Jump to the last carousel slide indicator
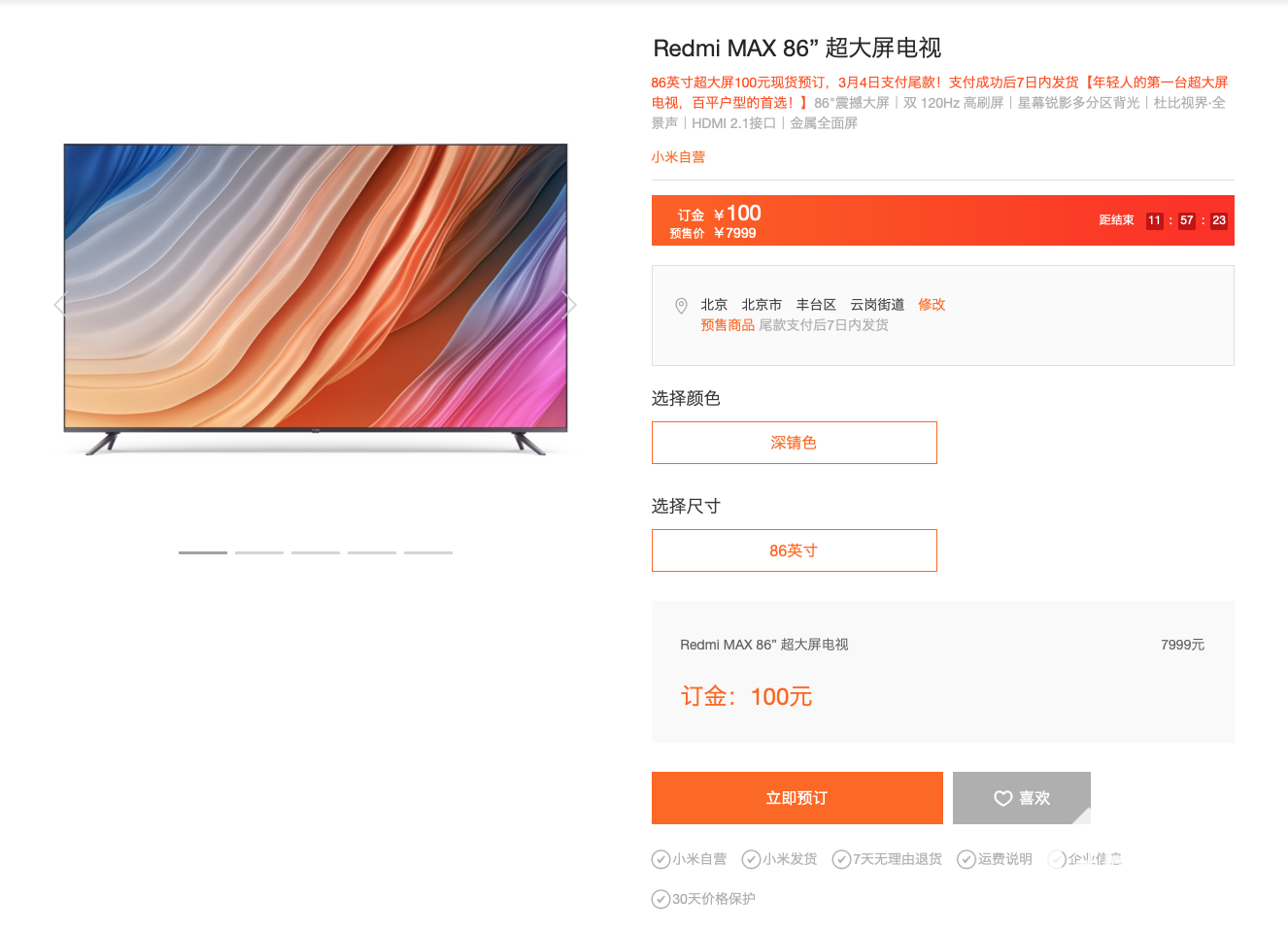Screen dimensions: 1288x932 428,552
